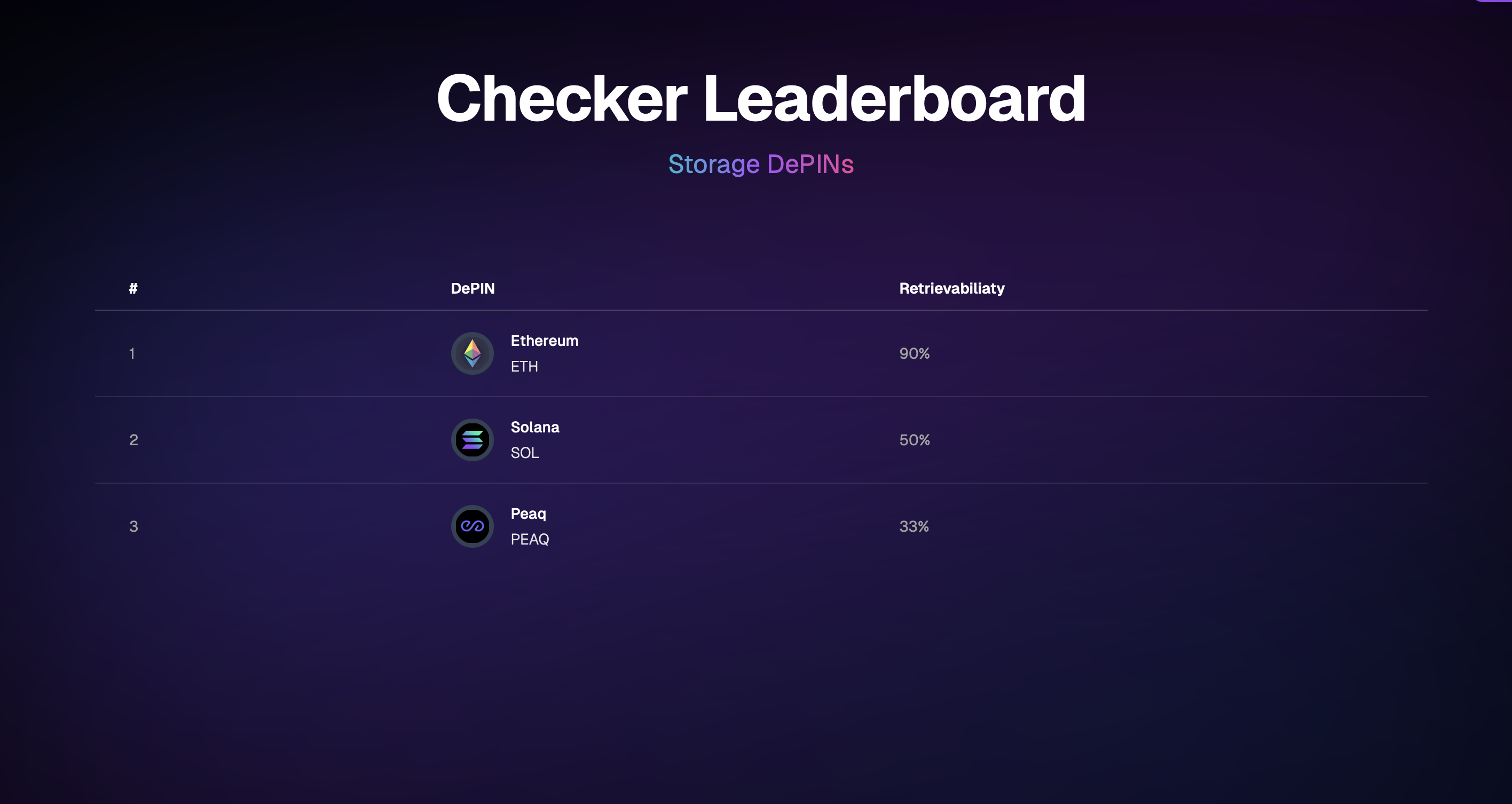The width and height of the screenshot is (1512, 804).
Task: Select the Ethereum name text
Action: click(544, 341)
